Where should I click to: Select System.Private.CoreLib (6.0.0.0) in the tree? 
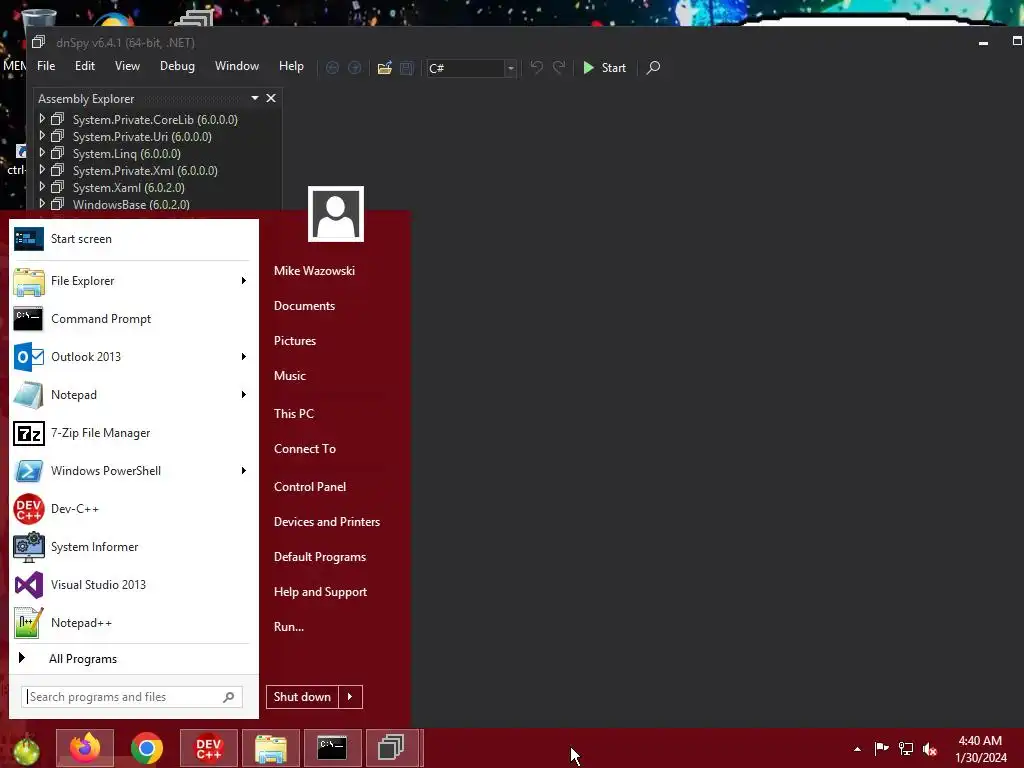click(x=155, y=120)
